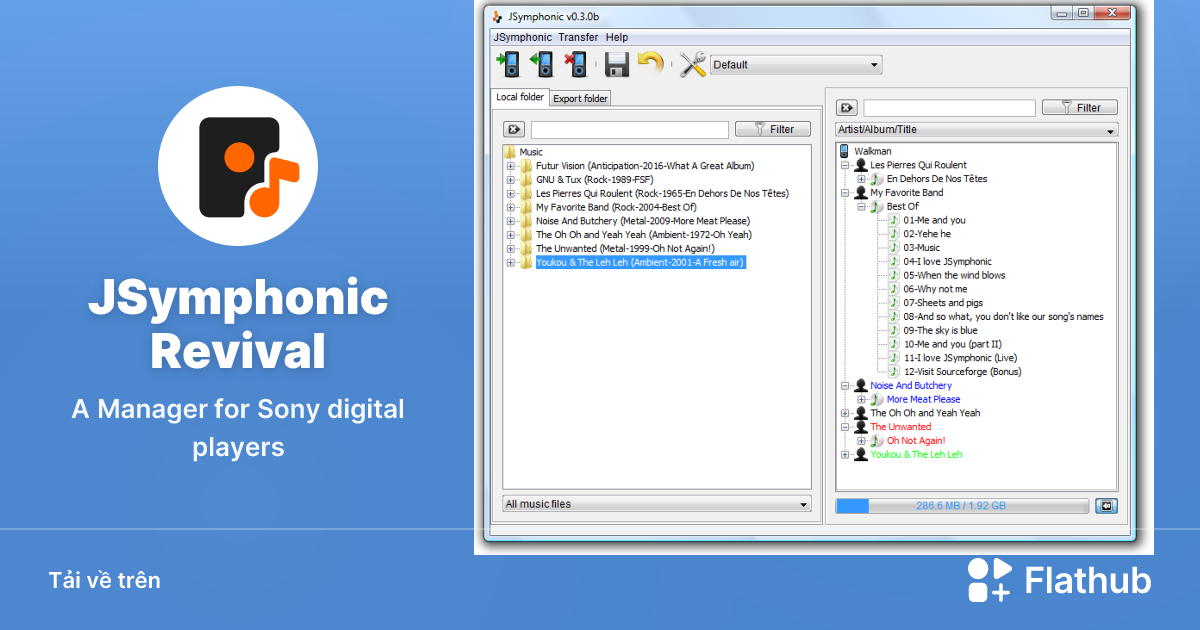Export tracks from the Walkman device
The height and width of the screenshot is (630, 1200).
[x=541, y=64]
